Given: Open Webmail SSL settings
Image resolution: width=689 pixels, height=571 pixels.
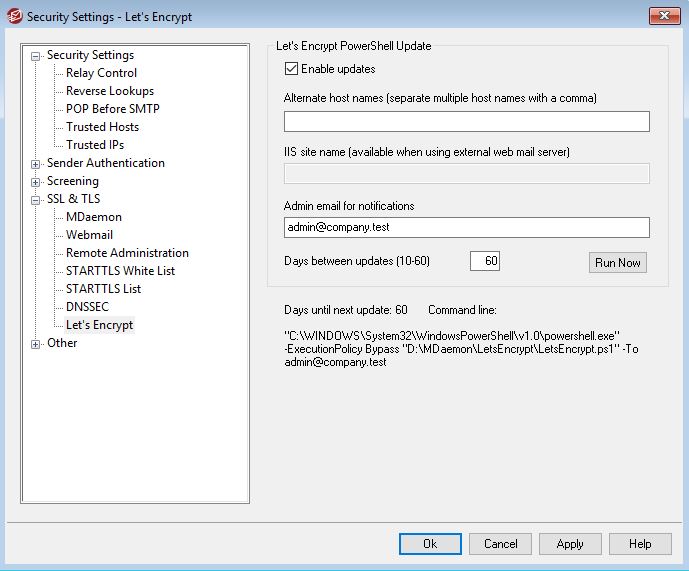Looking at the screenshot, I should [x=90, y=235].
